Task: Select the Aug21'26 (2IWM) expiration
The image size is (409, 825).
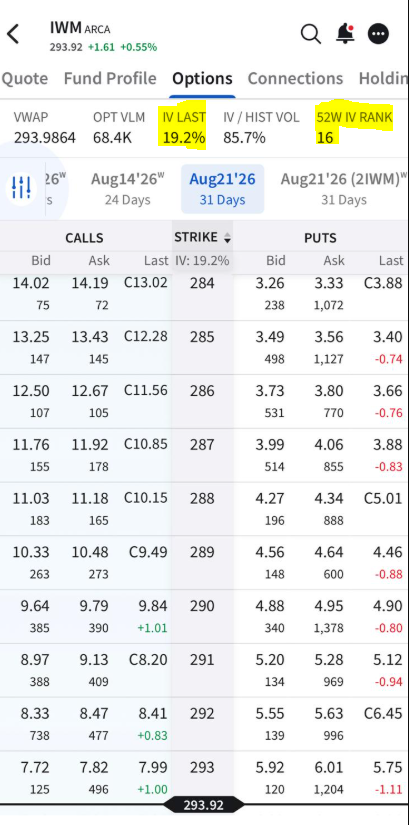Action: [x=343, y=188]
